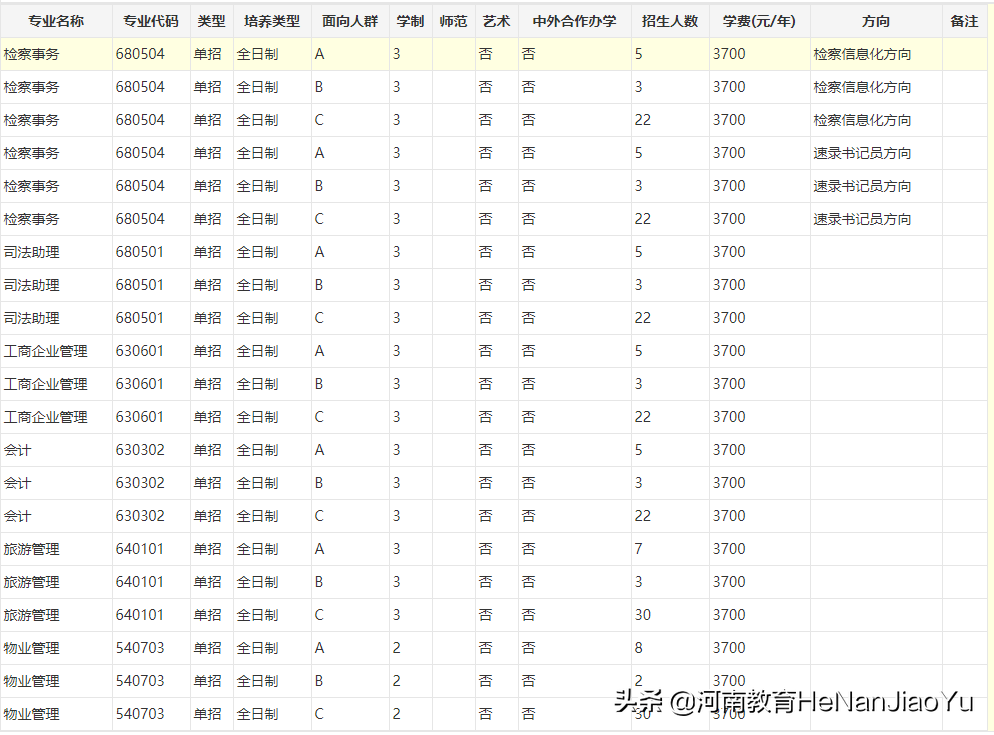Select 会计 in its group C row

(x=17, y=516)
